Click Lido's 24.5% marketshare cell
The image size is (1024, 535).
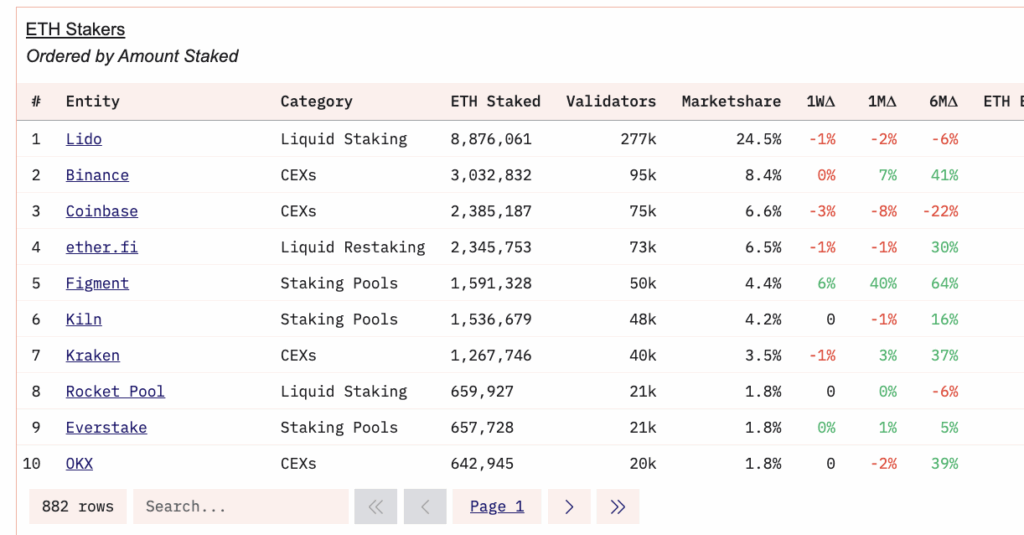coord(759,139)
